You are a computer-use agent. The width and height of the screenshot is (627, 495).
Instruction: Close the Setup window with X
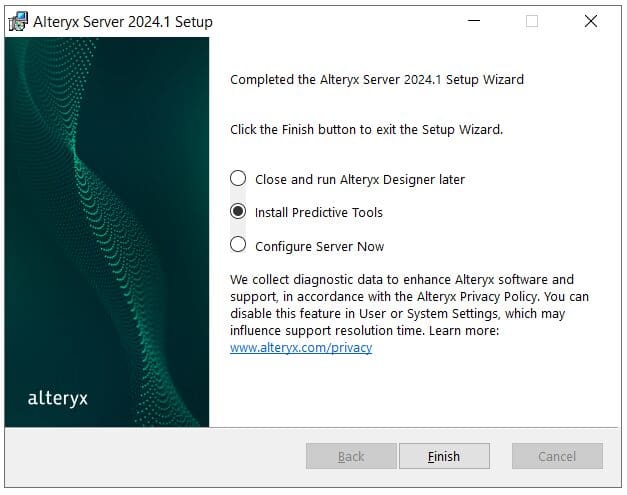coord(591,21)
